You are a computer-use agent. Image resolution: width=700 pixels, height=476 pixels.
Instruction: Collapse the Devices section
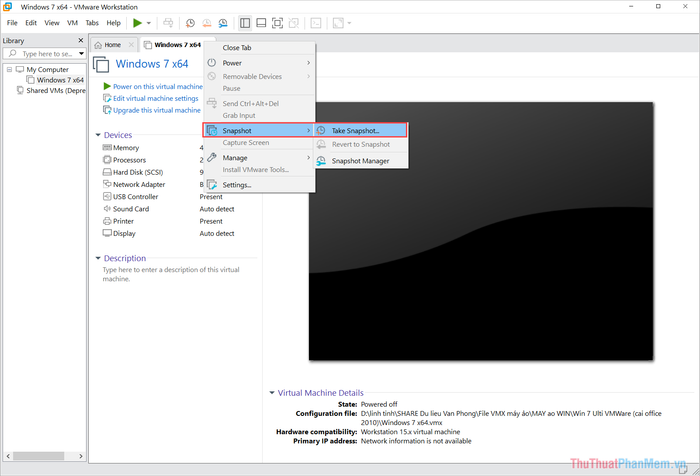pos(98,135)
